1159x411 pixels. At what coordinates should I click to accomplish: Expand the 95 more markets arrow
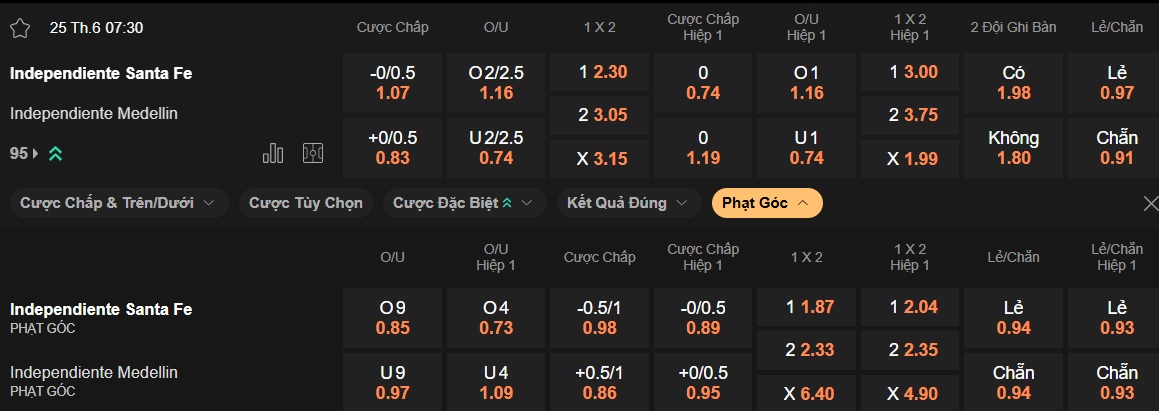click(37, 153)
